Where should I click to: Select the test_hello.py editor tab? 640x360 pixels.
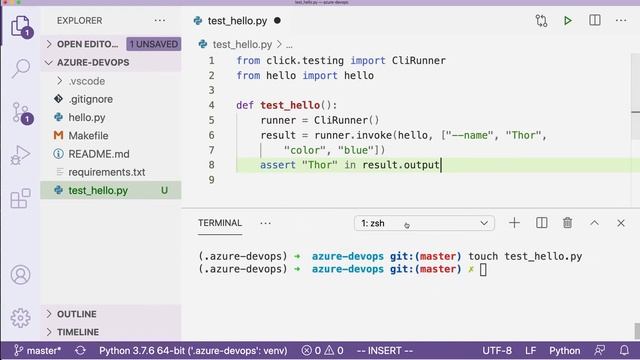237,21
